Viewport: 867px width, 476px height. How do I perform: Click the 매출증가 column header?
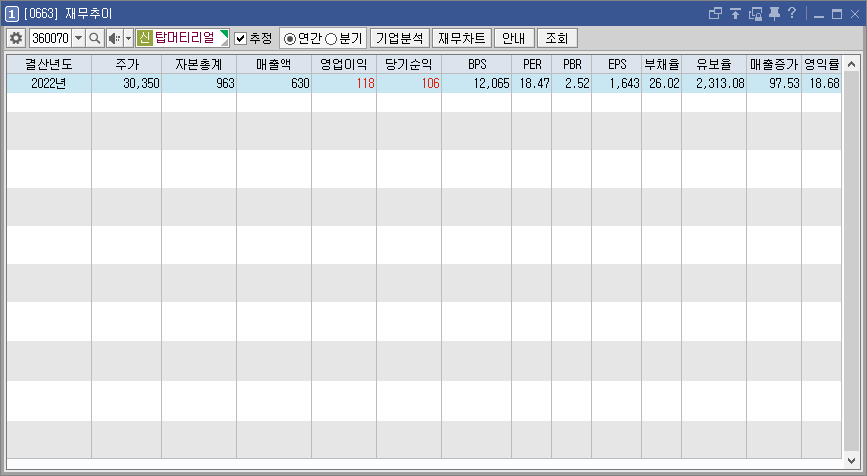[774, 64]
